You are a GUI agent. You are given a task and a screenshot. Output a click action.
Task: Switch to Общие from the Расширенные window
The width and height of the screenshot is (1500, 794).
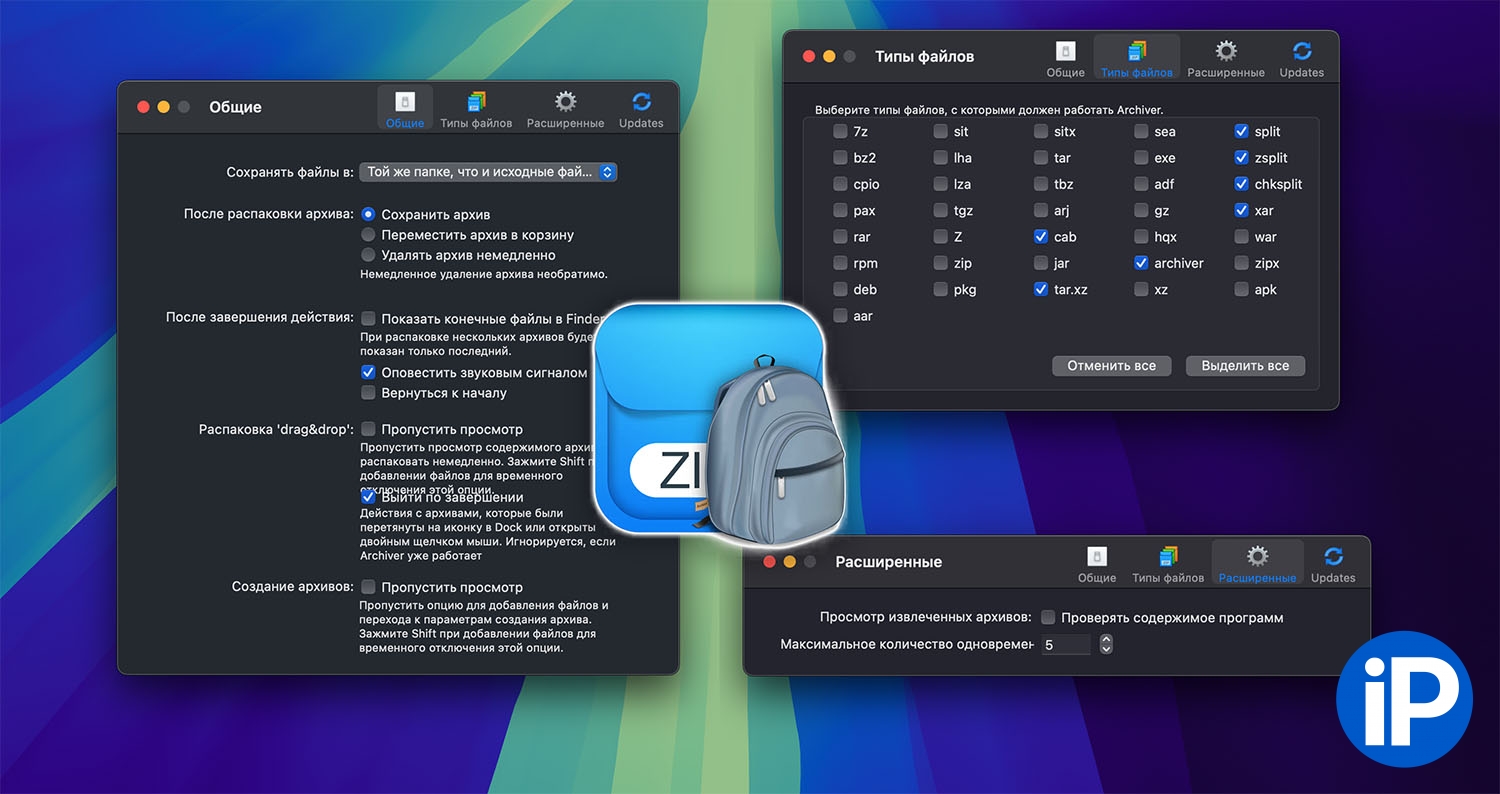(x=1097, y=563)
